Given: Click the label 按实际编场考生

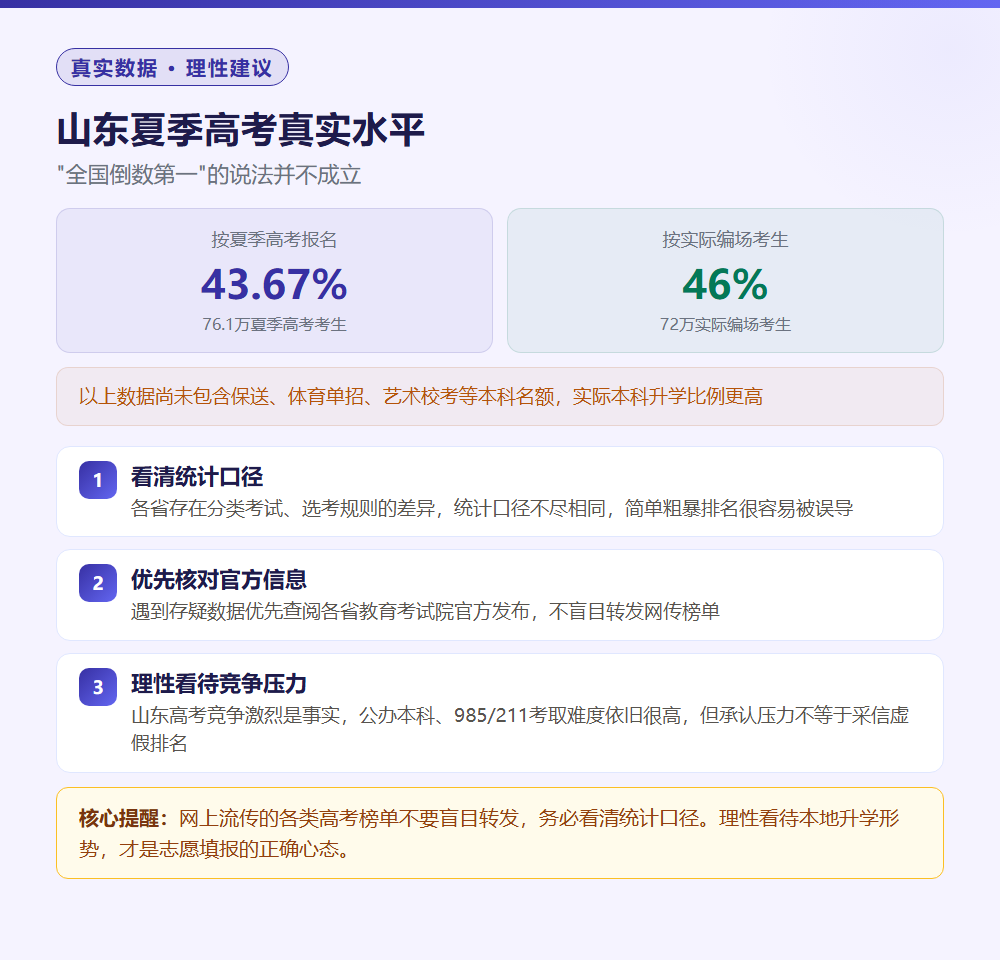Looking at the screenshot, I should click(725, 240).
